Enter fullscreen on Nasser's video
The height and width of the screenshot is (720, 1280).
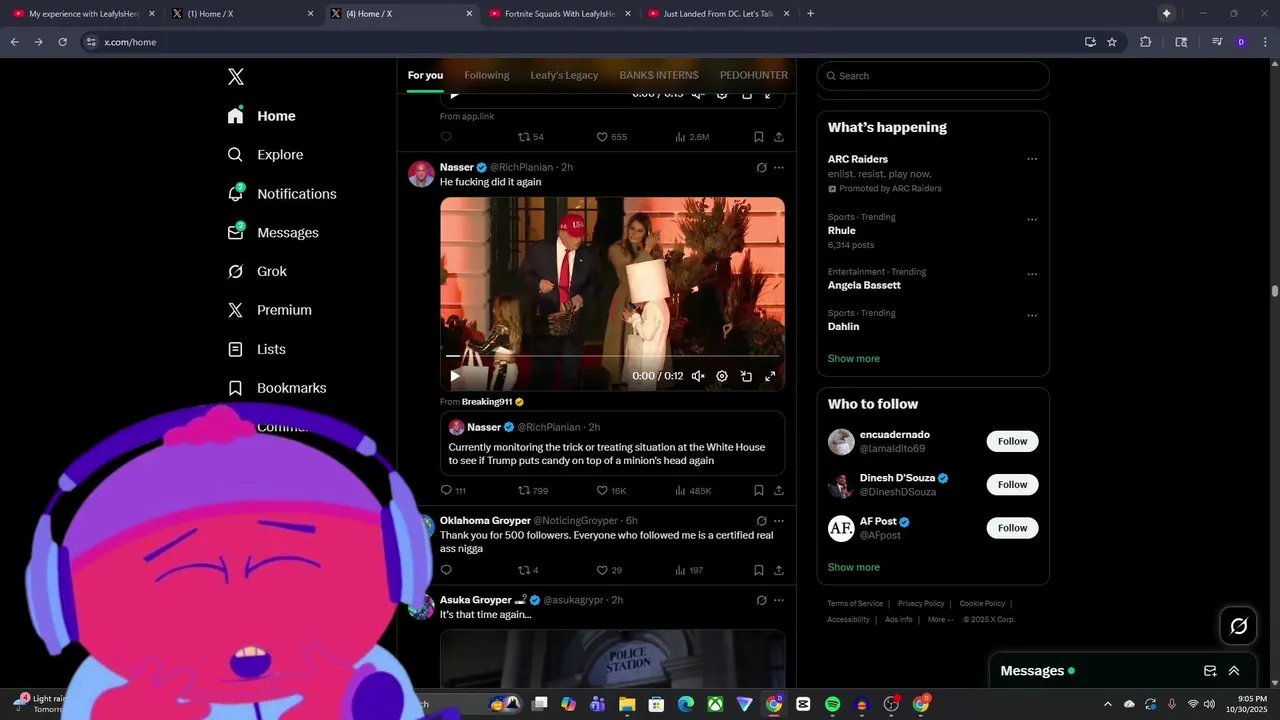pyautogui.click(x=770, y=376)
